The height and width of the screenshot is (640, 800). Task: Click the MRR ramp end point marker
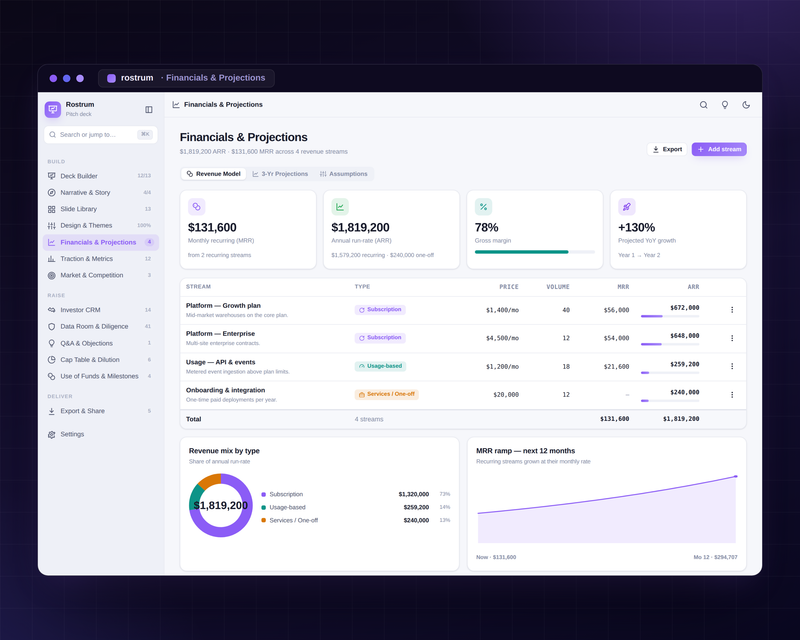[x=735, y=476]
